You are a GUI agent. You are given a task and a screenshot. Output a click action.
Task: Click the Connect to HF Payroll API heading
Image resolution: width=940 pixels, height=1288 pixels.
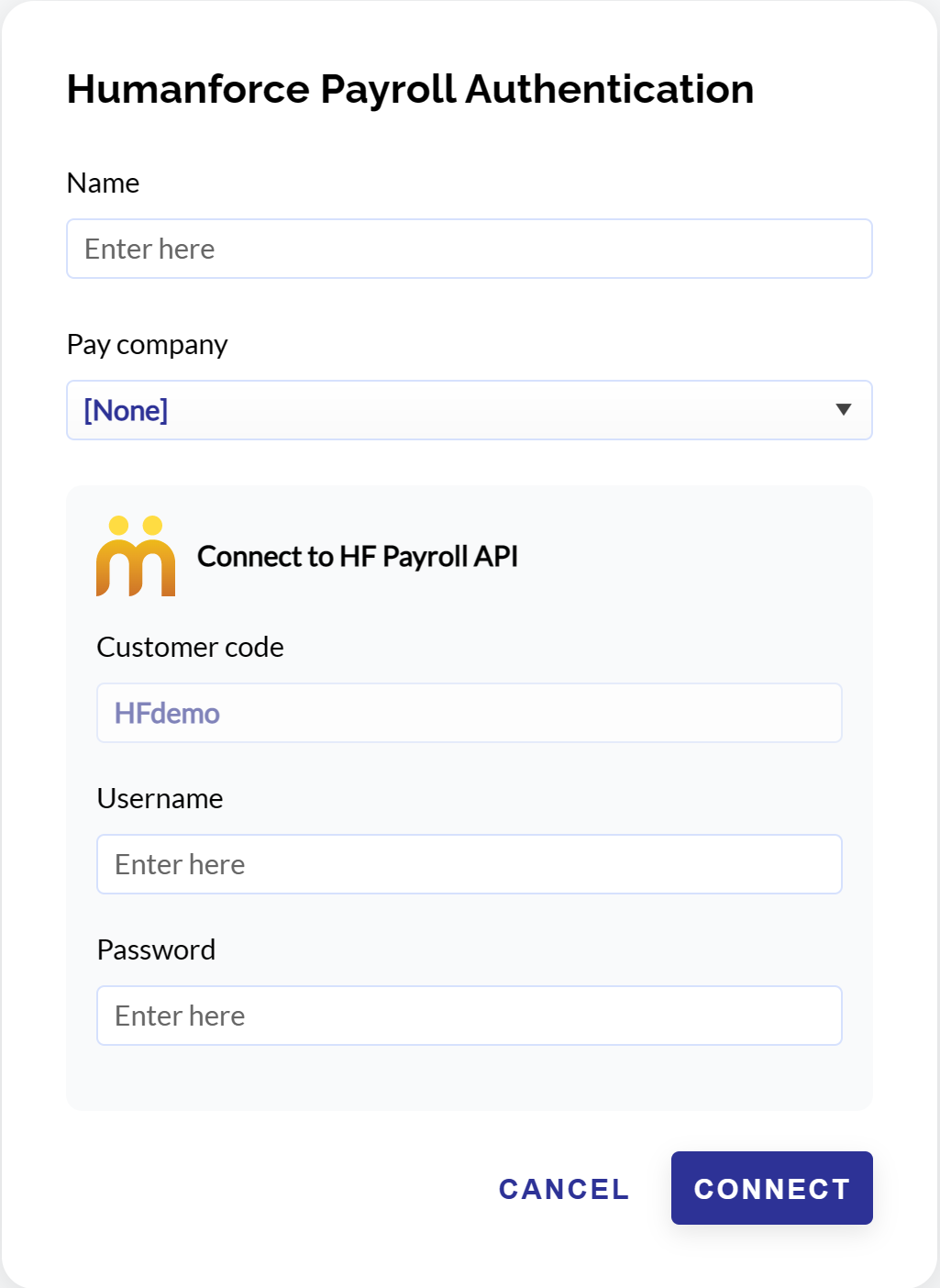pyautogui.click(x=358, y=557)
